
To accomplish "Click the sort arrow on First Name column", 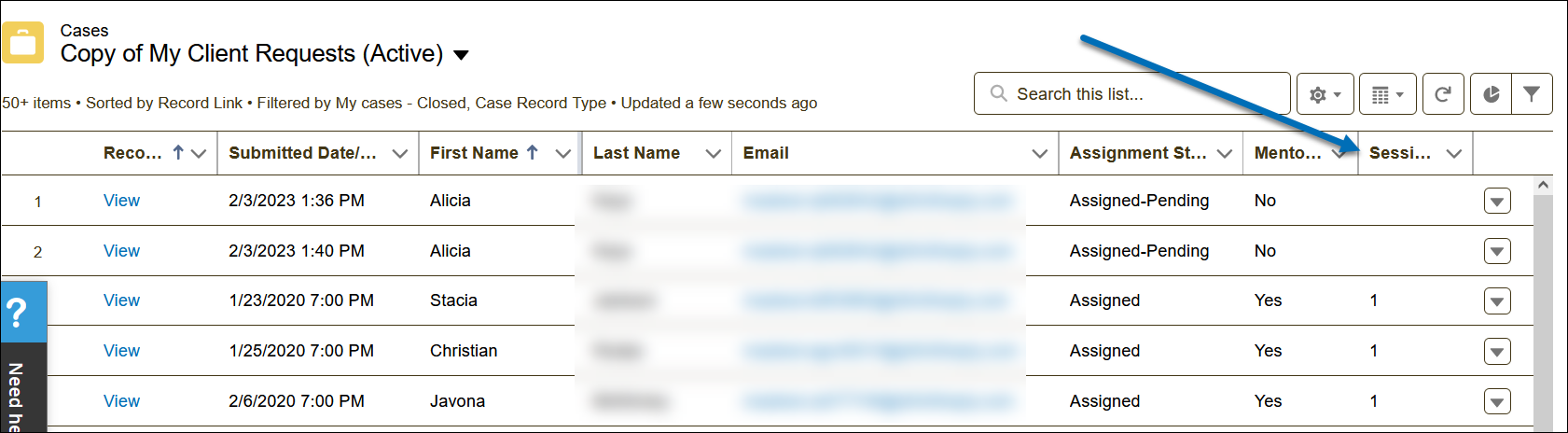I will pyautogui.click(x=533, y=152).
